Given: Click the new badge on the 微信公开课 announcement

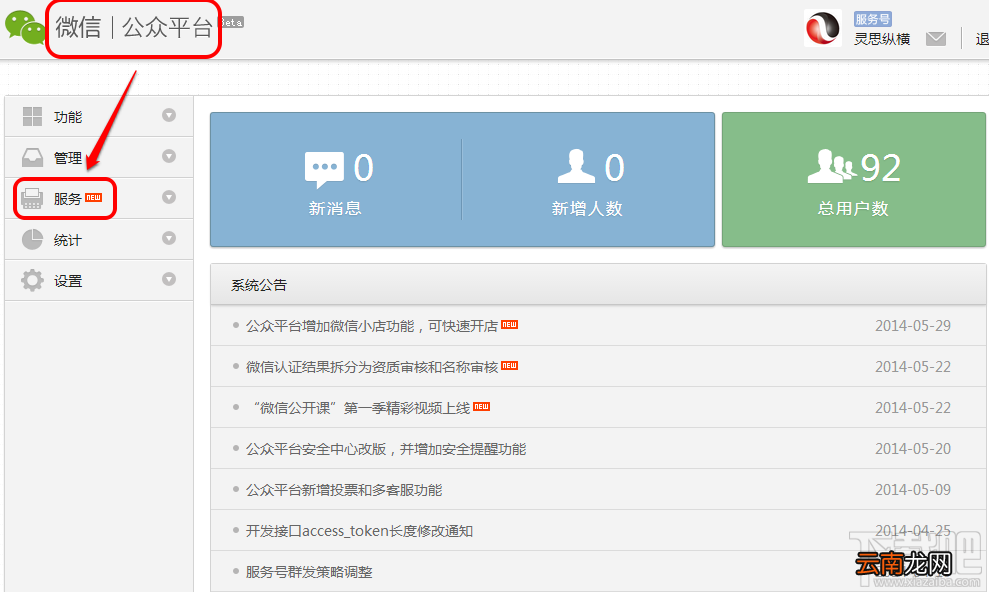Looking at the screenshot, I should coord(481,407).
